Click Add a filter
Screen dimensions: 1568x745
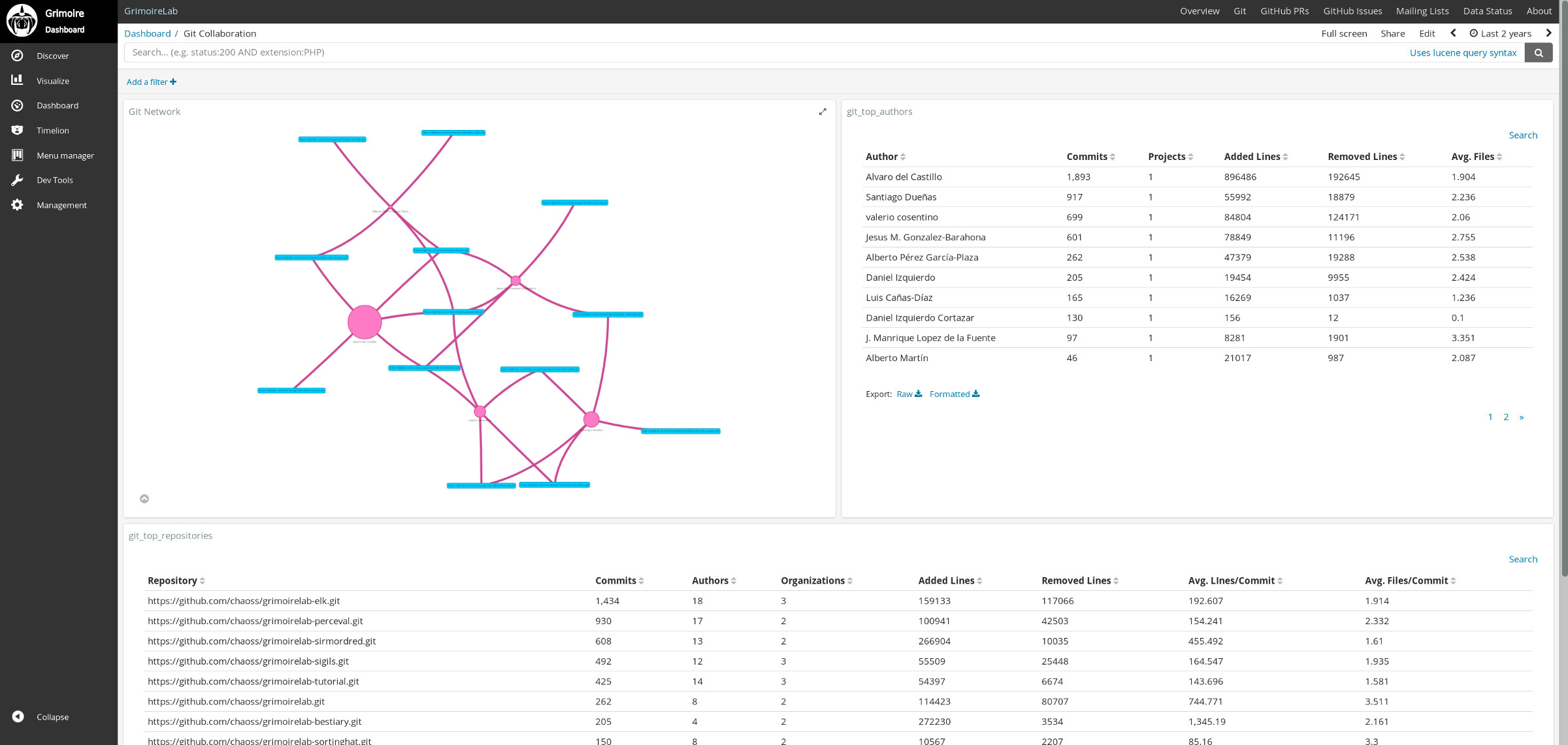[x=151, y=82]
